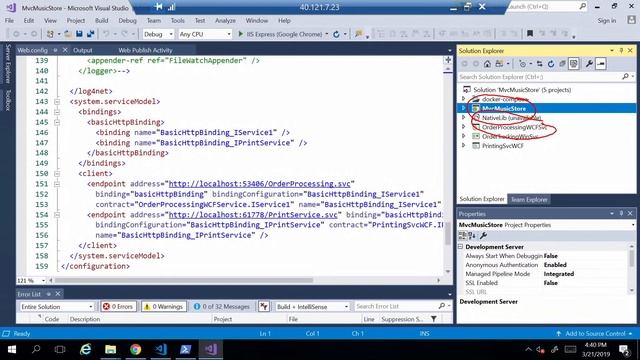The height and width of the screenshot is (360, 640).
Task: Click the clear filter icon beside the Messages button
Action: click(264, 306)
